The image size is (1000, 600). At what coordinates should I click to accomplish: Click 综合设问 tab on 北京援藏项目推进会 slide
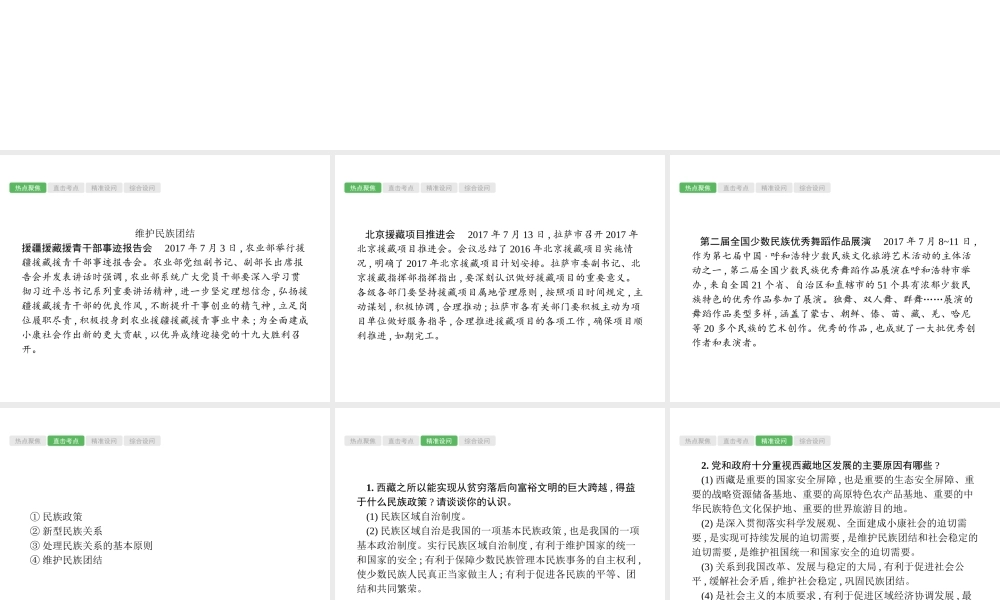pyautogui.click(x=478, y=188)
